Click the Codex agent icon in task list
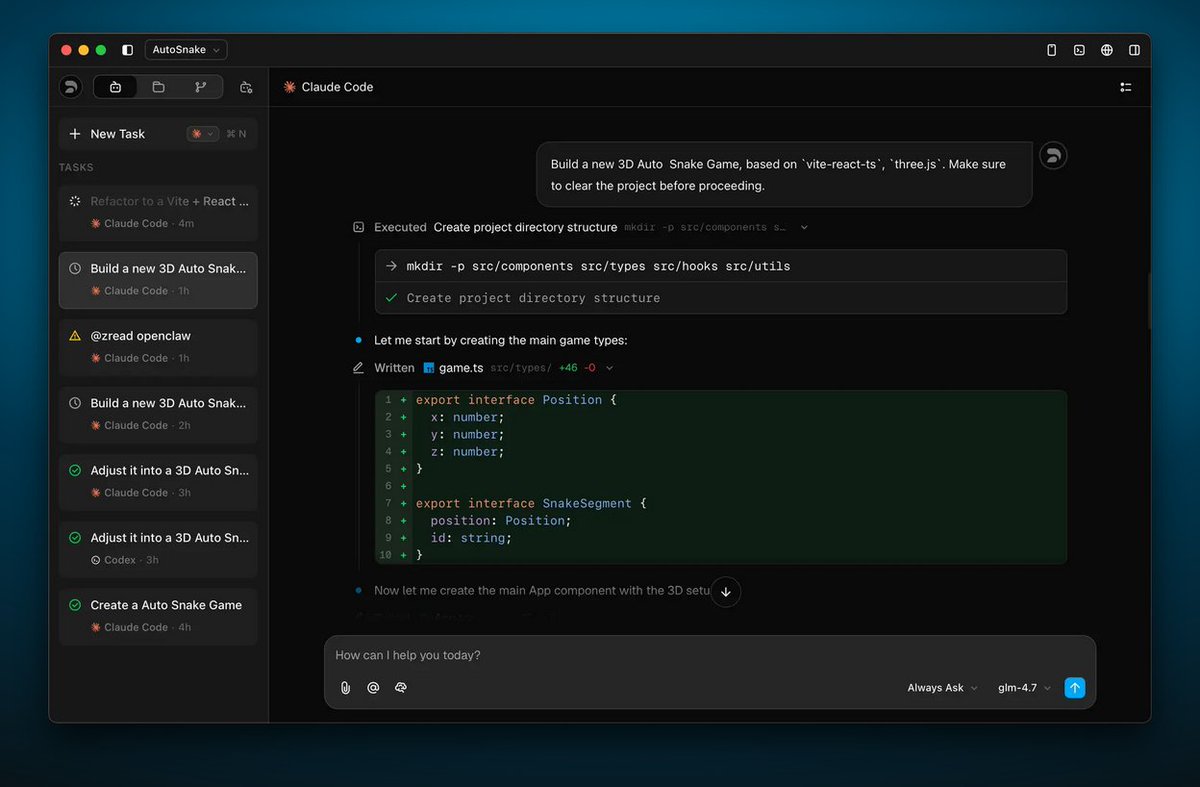Screen dimensions: 1200x787 (96, 560)
